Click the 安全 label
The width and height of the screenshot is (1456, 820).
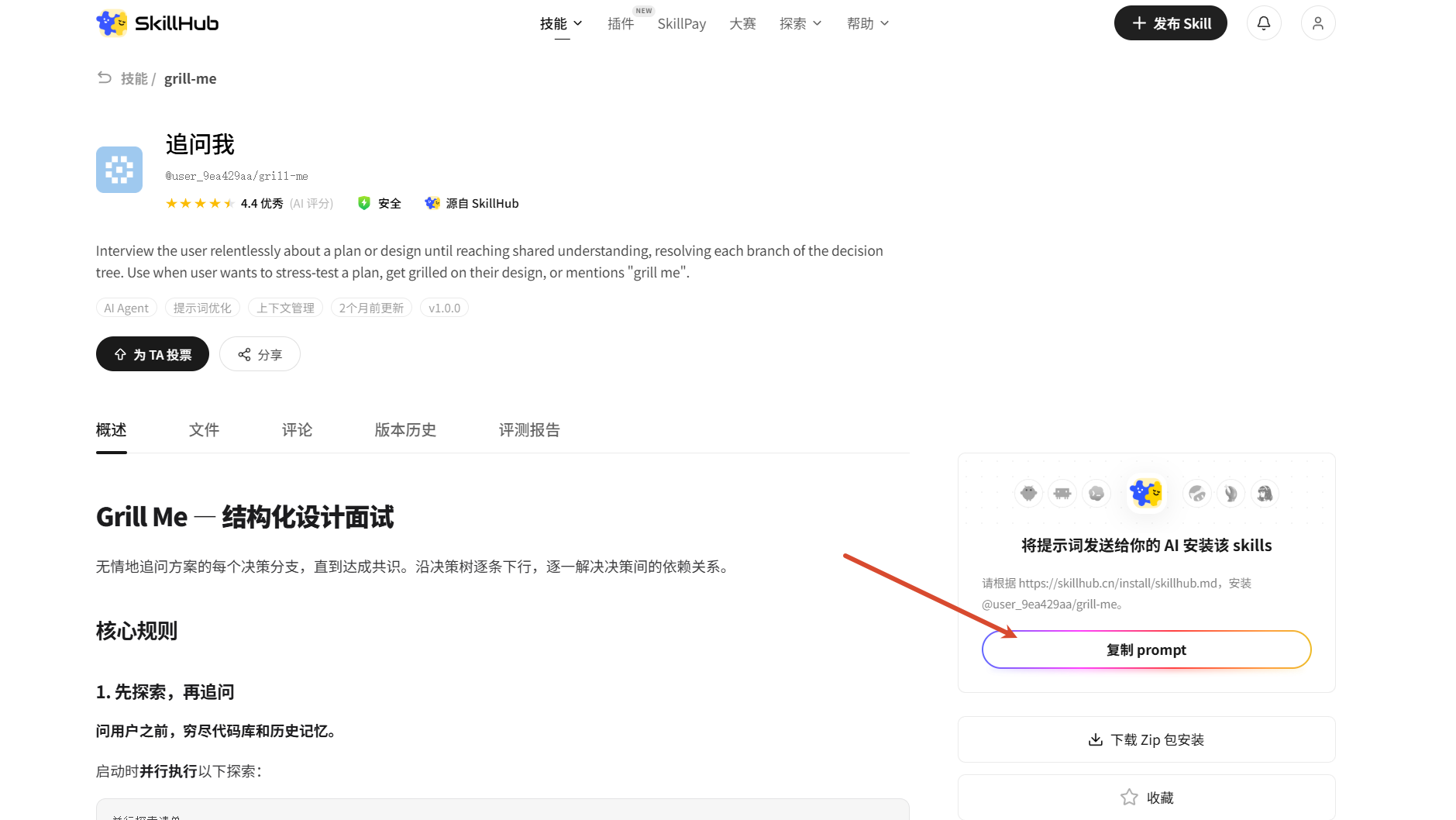coord(390,203)
